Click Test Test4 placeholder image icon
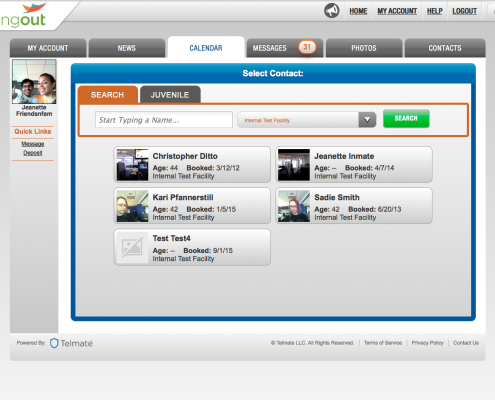The height and width of the screenshot is (400, 495). tap(132, 247)
